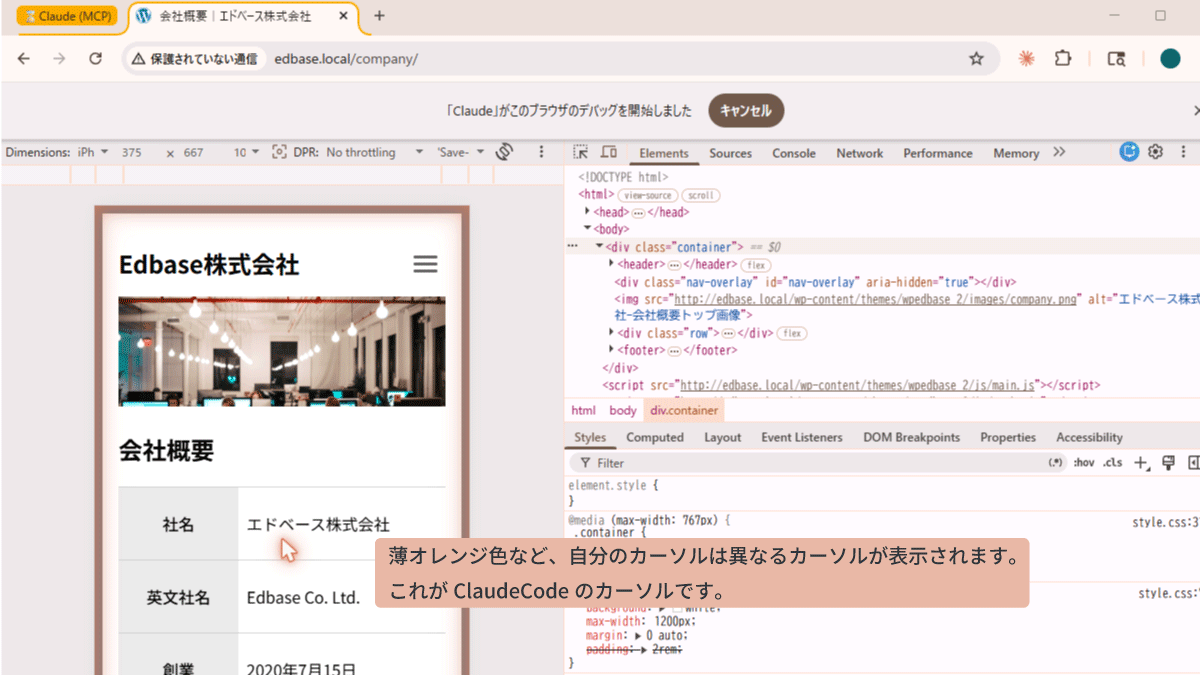Click the view-source badge next to html
The height and width of the screenshot is (675, 1200).
(x=647, y=195)
